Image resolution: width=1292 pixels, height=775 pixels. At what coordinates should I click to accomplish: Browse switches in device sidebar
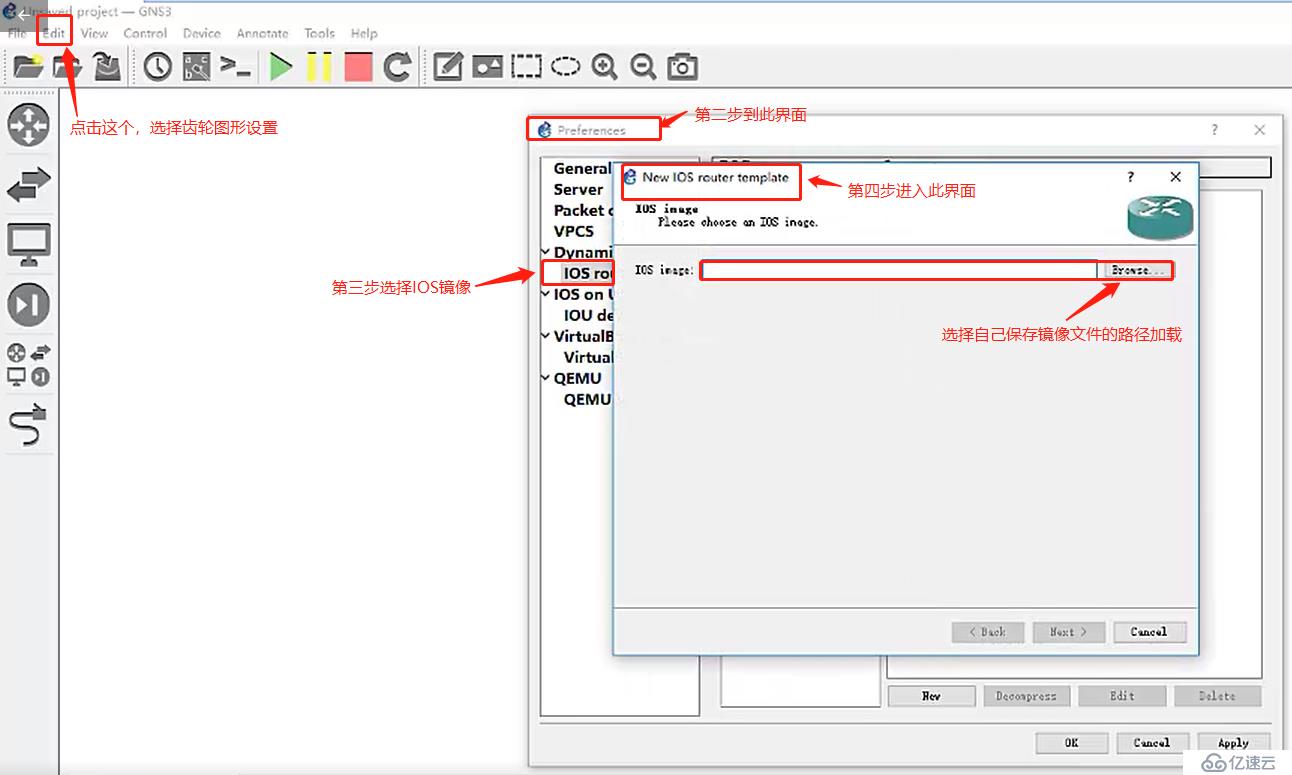click(28, 185)
